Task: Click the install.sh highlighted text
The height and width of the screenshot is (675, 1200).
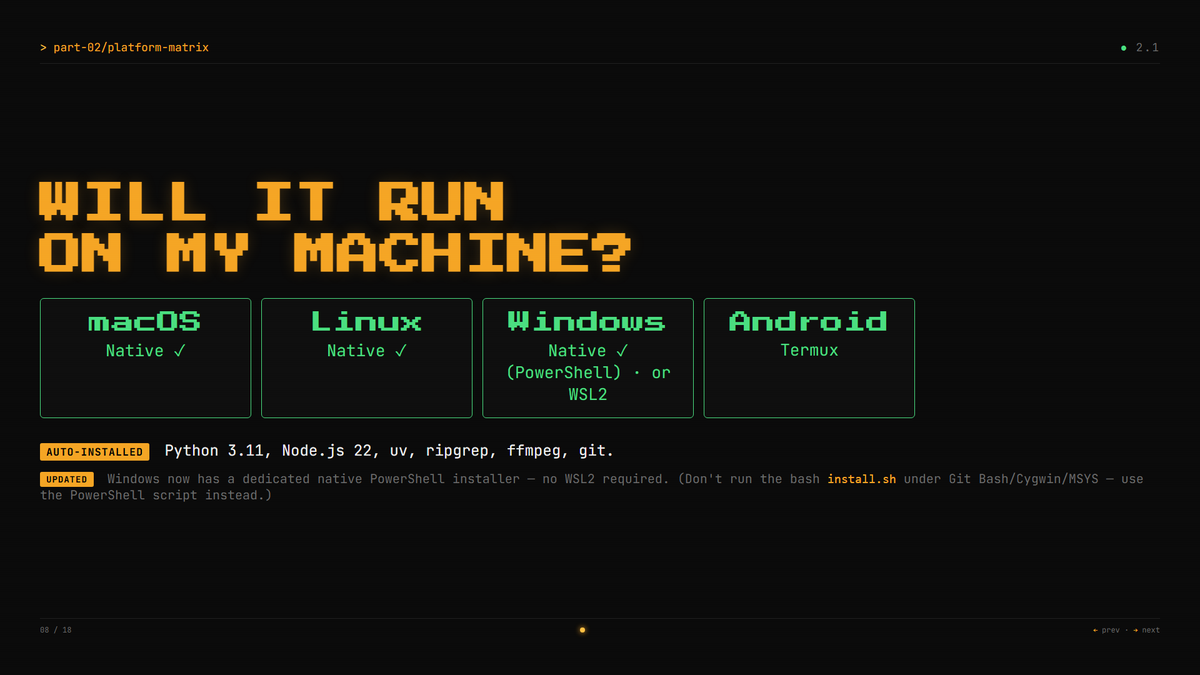Action: tap(861, 479)
